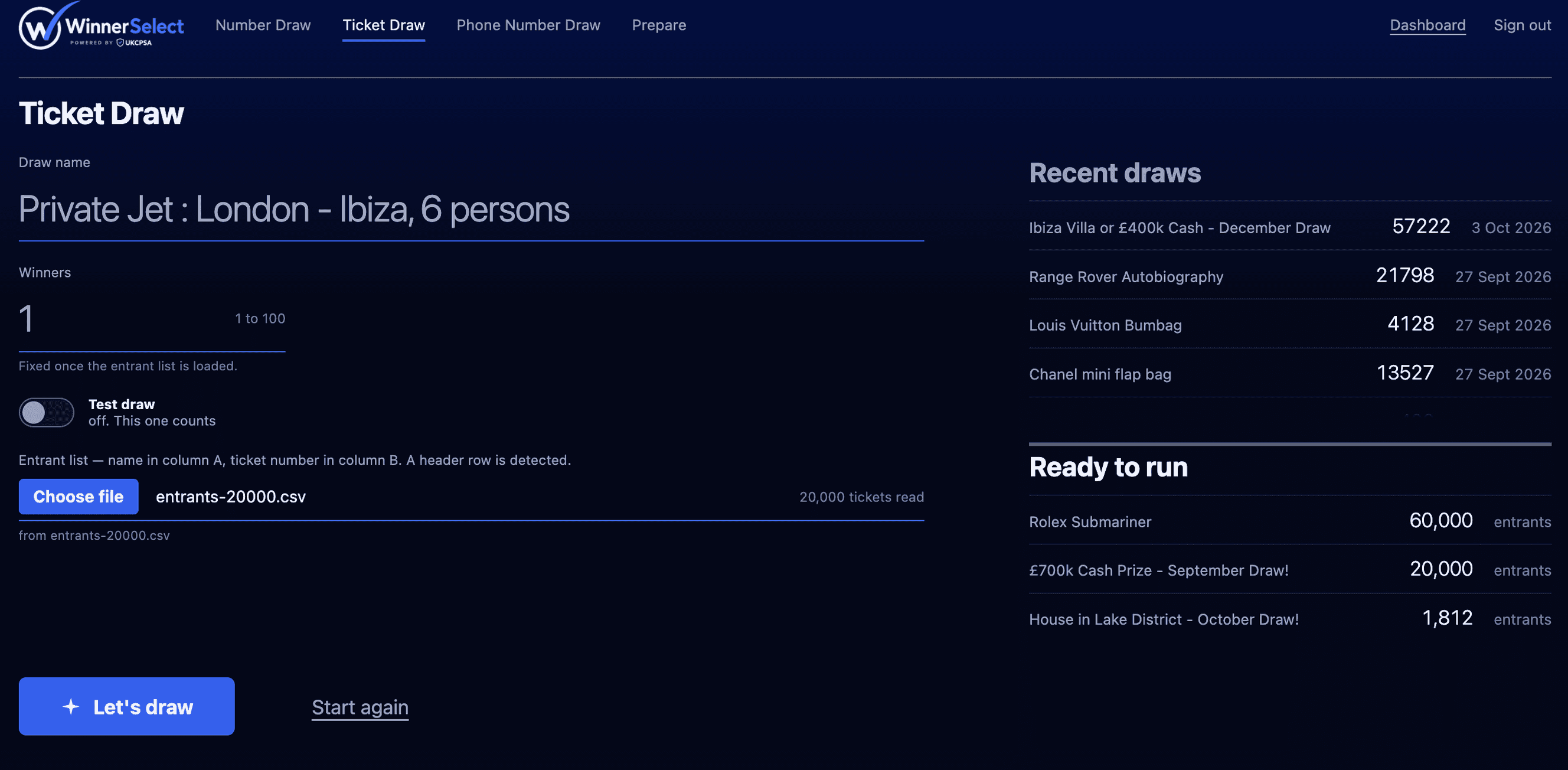The image size is (1568, 770).
Task: Start the draw with Let's draw
Action: click(x=126, y=707)
